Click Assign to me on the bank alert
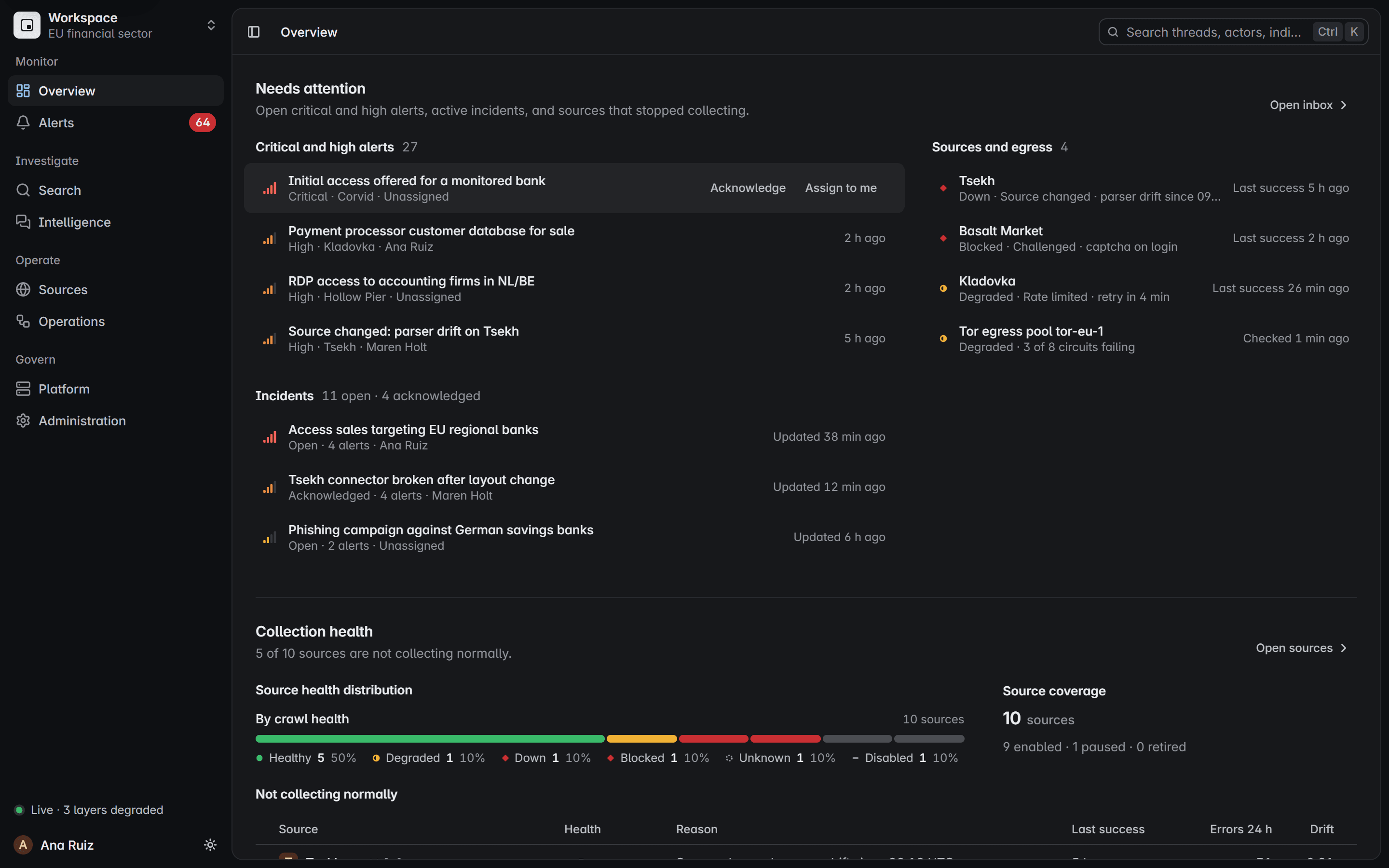1389x868 pixels. click(x=841, y=188)
